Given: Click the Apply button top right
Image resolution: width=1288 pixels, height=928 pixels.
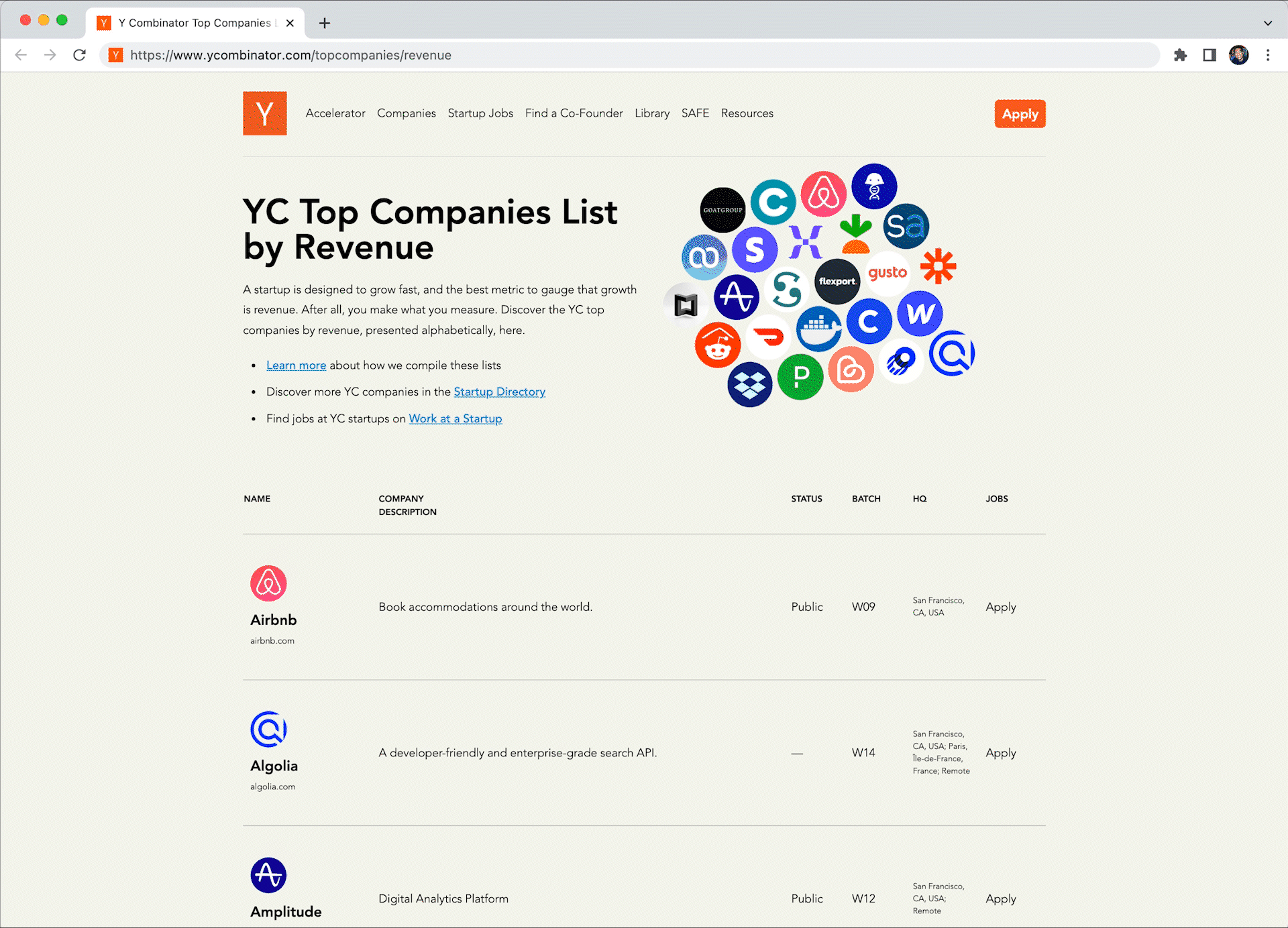Looking at the screenshot, I should point(1019,113).
